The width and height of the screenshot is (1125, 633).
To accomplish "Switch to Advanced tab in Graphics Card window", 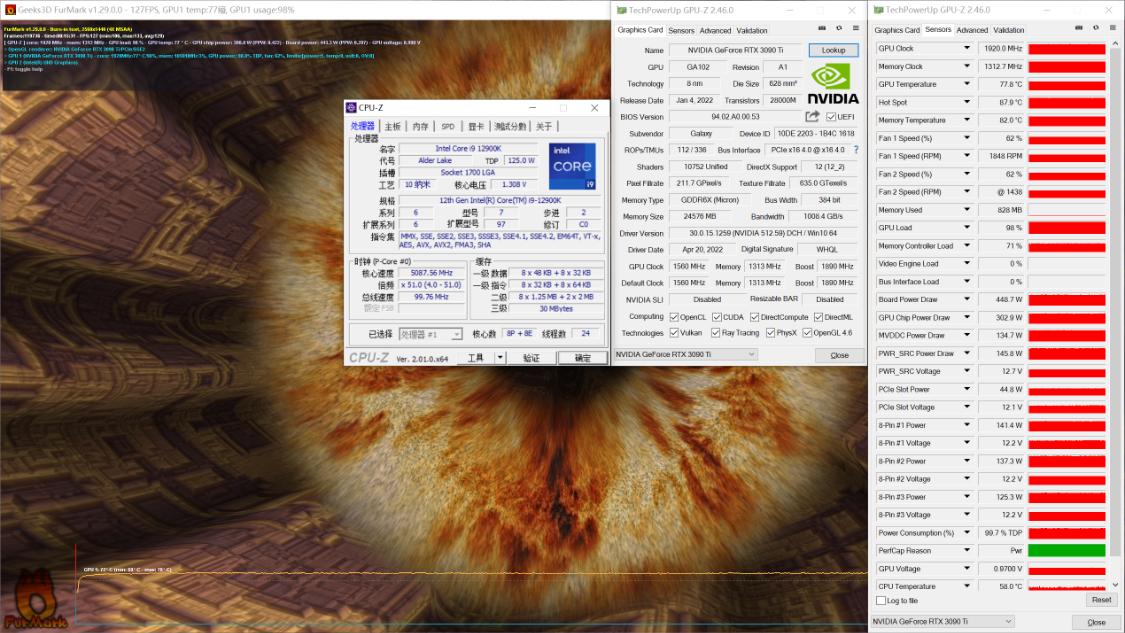I will (x=715, y=31).
